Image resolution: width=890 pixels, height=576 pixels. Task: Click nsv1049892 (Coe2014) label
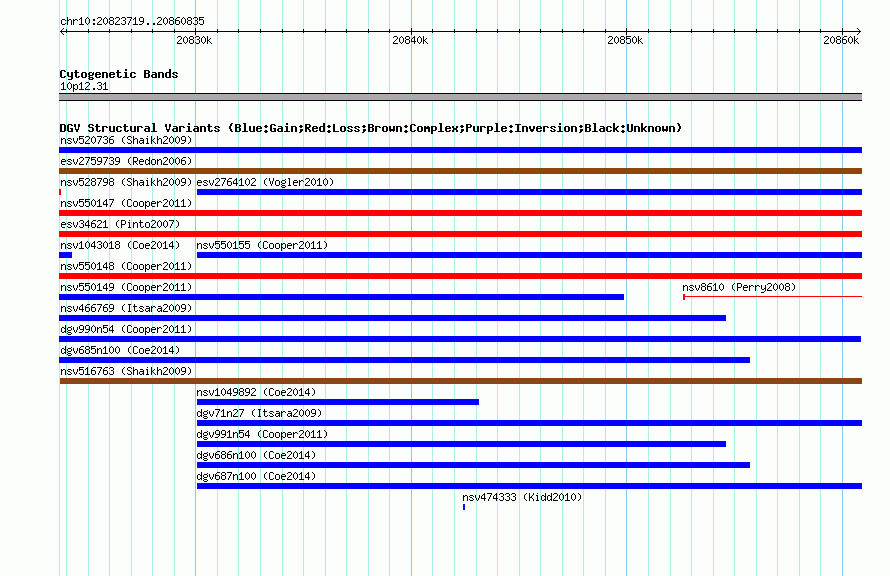[x=256, y=392]
